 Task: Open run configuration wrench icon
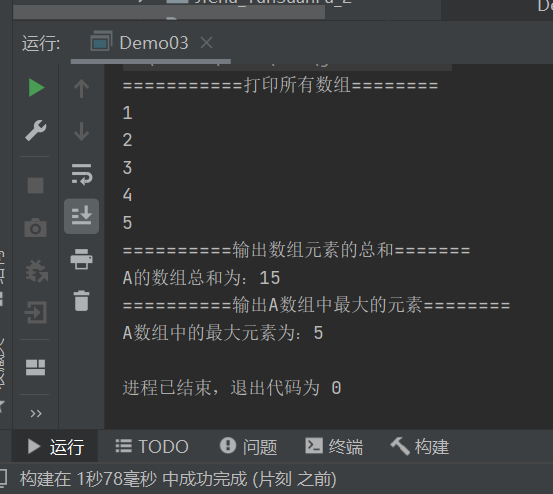pos(36,130)
